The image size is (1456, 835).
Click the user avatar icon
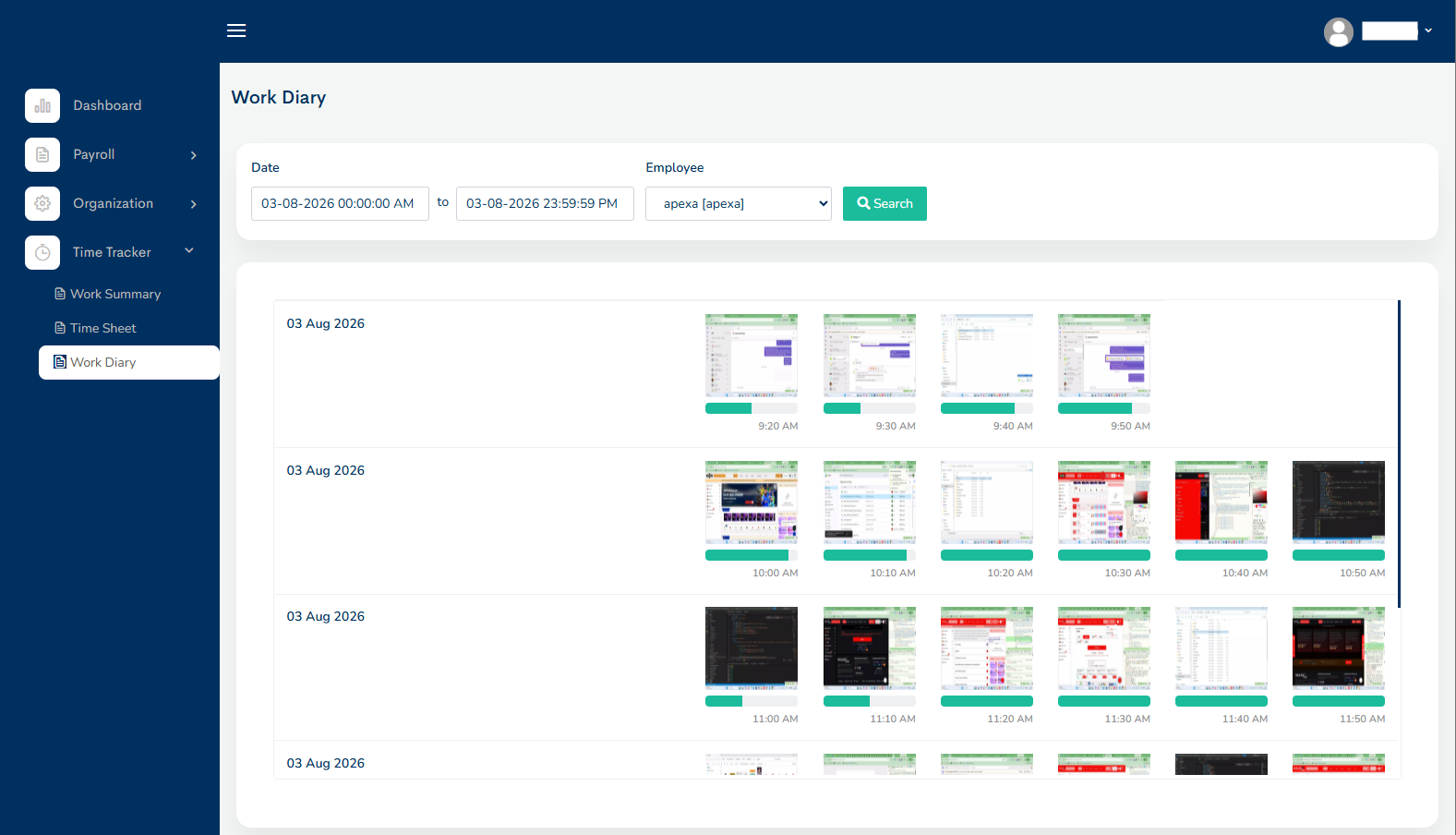[x=1338, y=32]
